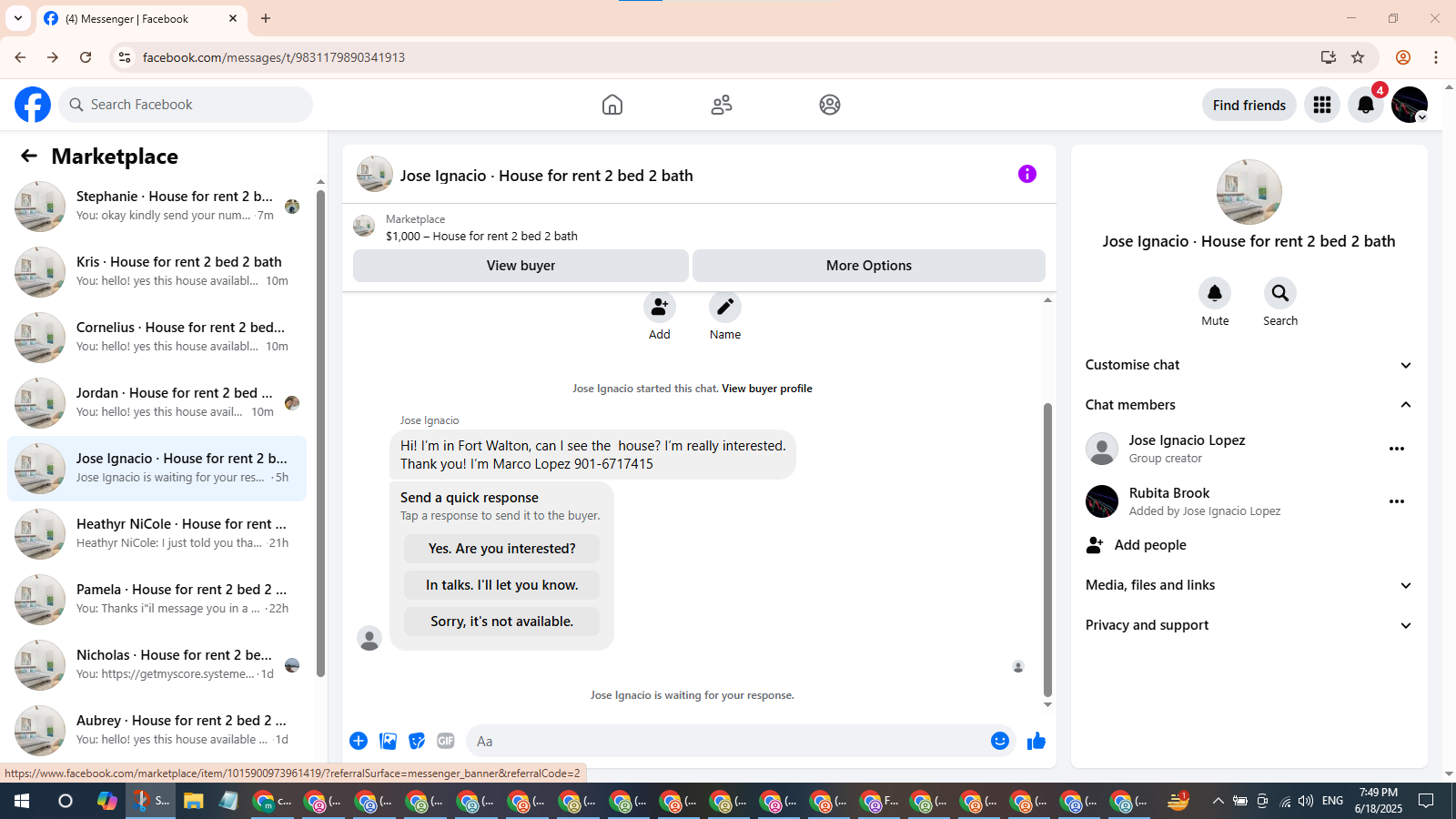Mute this conversation with bell icon

(1215, 293)
